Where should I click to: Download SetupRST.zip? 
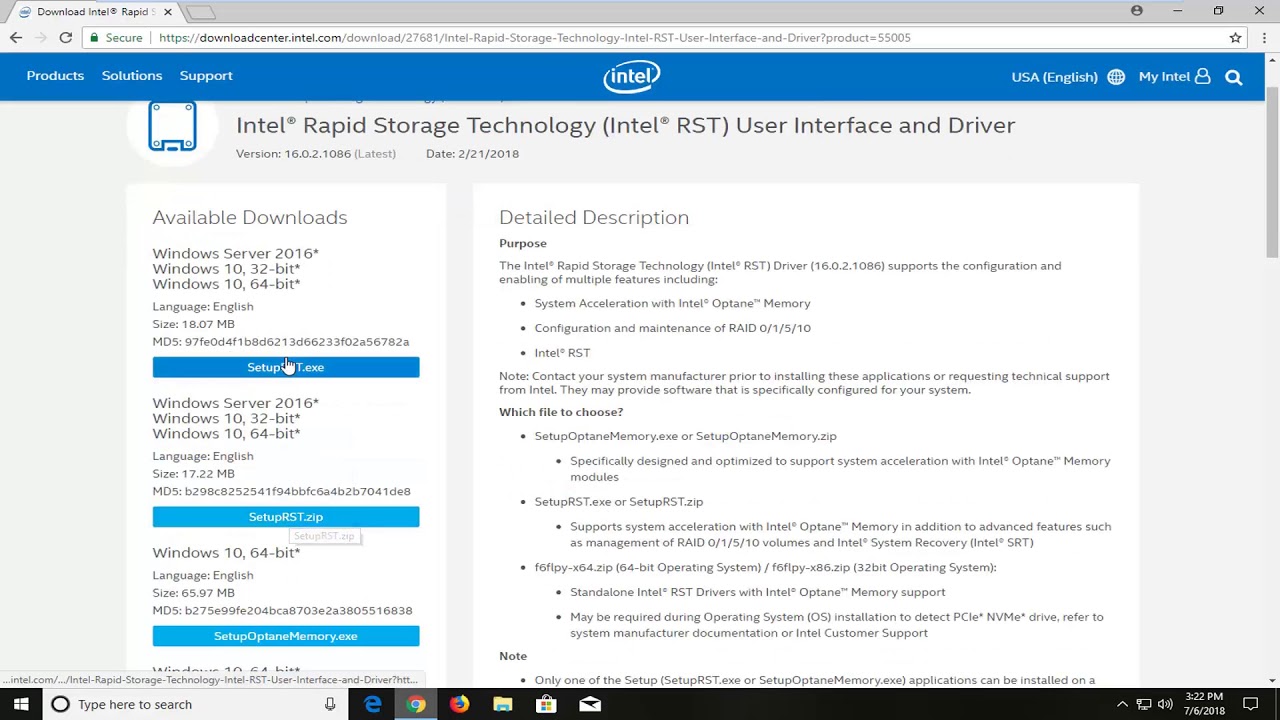[286, 517]
